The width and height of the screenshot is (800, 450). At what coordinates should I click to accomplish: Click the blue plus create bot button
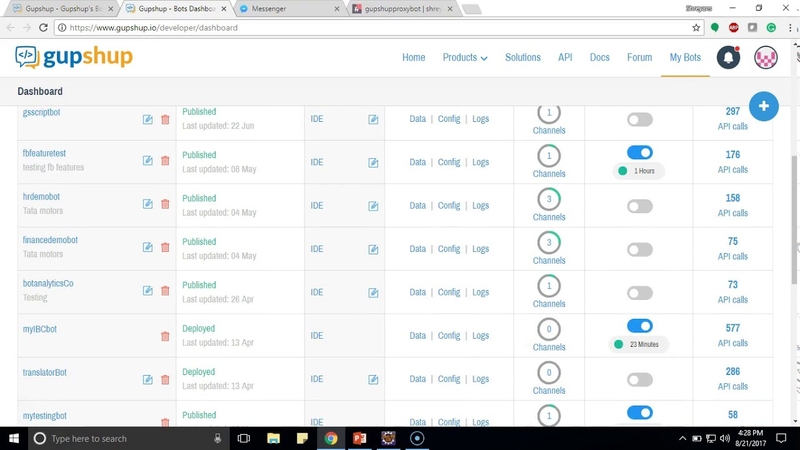(x=763, y=106)
